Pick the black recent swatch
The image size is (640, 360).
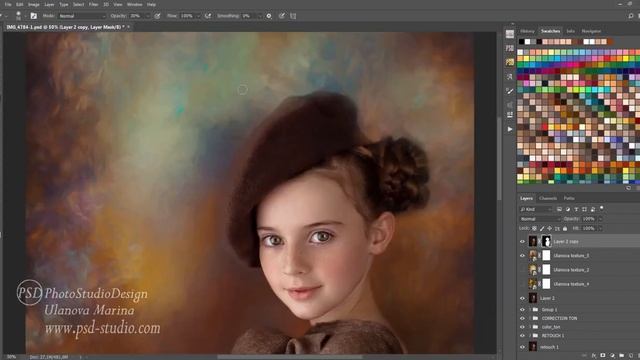521,42
